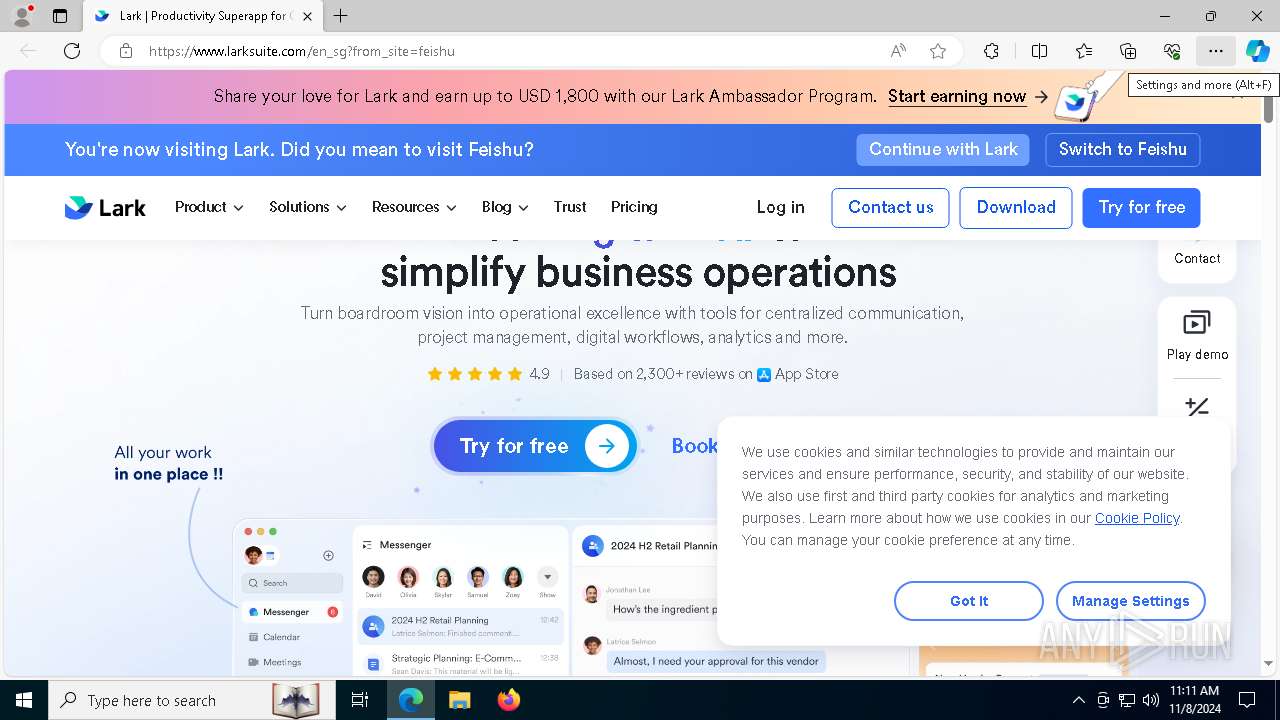Click the Play demo icon
Viewport: 1280px width, 720px height.
coord(1197,323)
